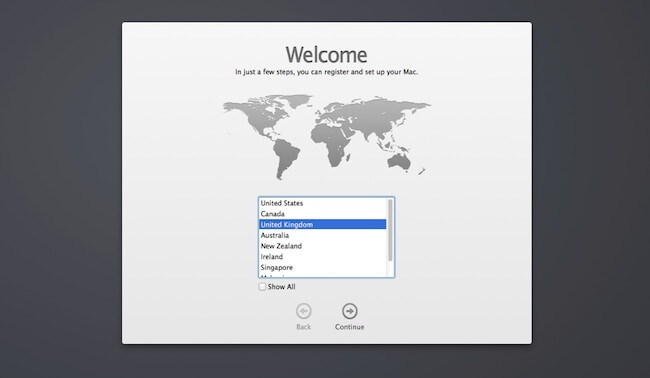
Task: Select Australia in country list
Action: click(323, 235)
